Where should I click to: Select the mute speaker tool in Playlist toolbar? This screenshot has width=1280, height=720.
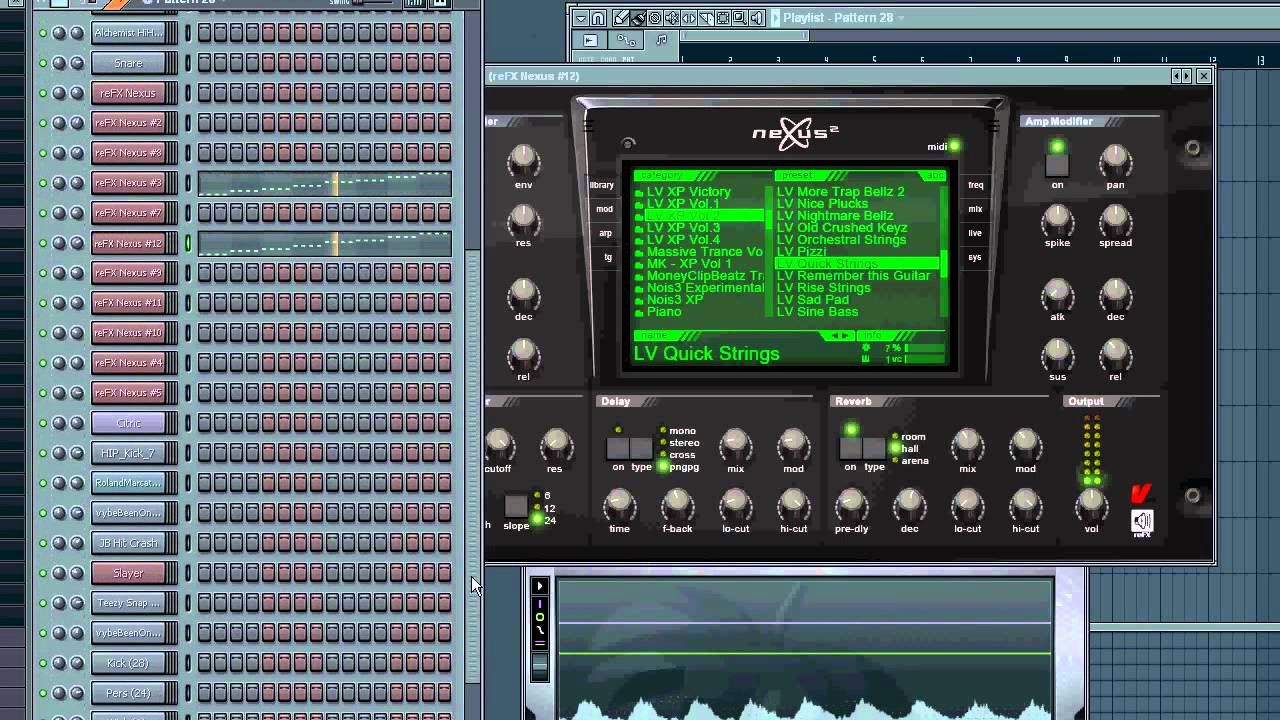click(x=672, y=18)
